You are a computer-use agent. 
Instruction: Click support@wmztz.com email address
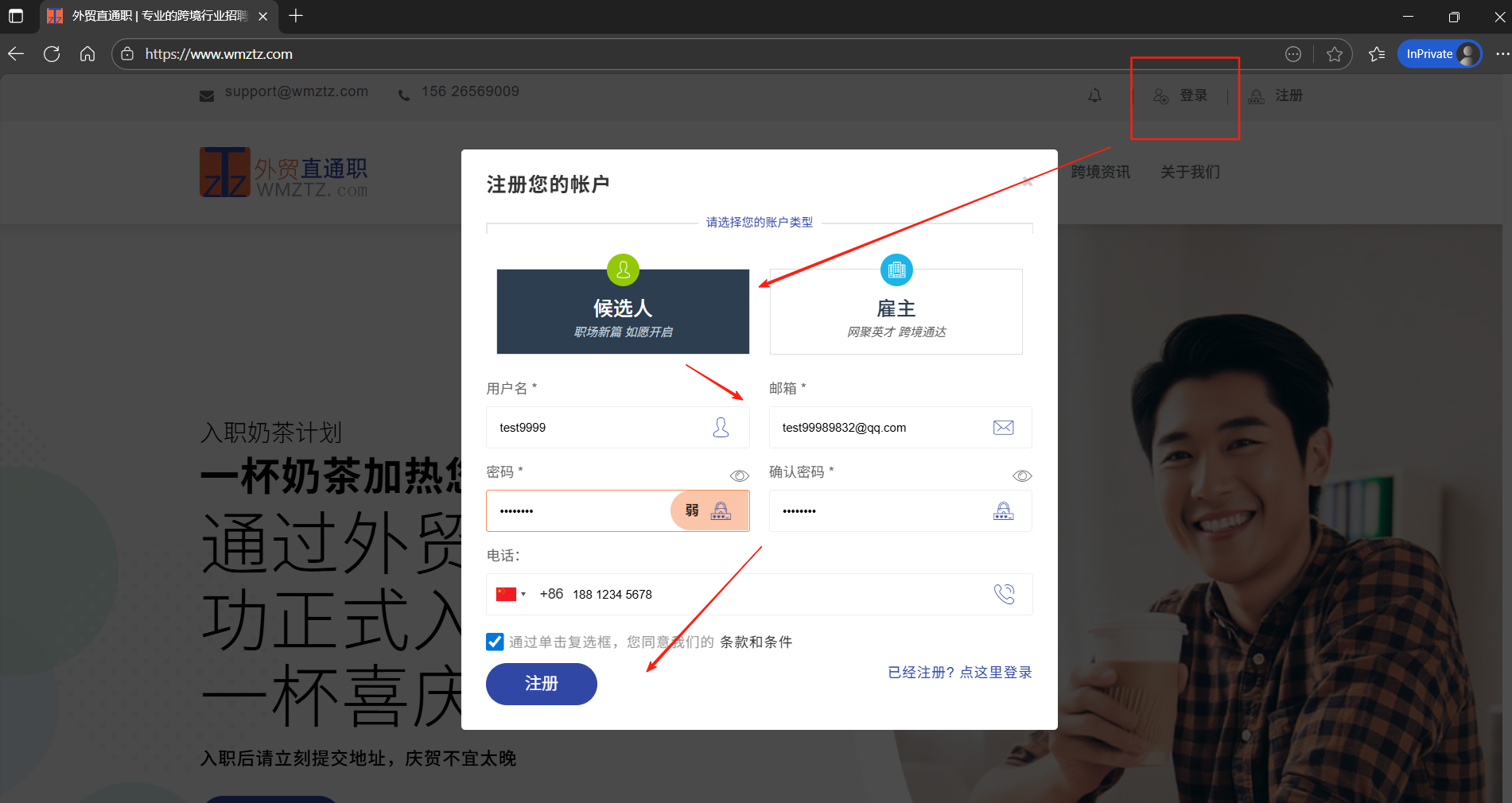296,91
